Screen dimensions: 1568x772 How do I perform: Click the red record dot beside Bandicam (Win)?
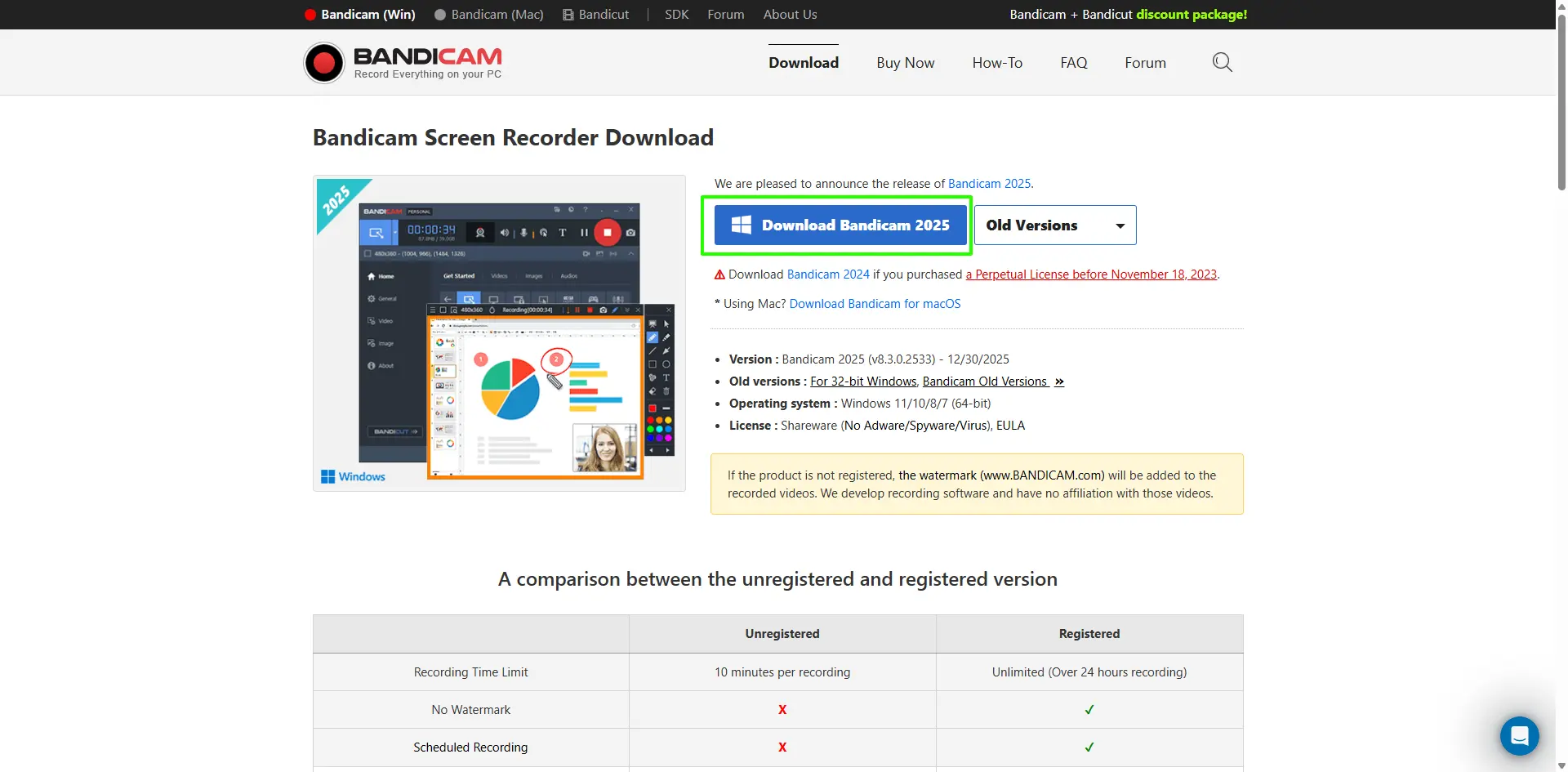click(310, 14)
